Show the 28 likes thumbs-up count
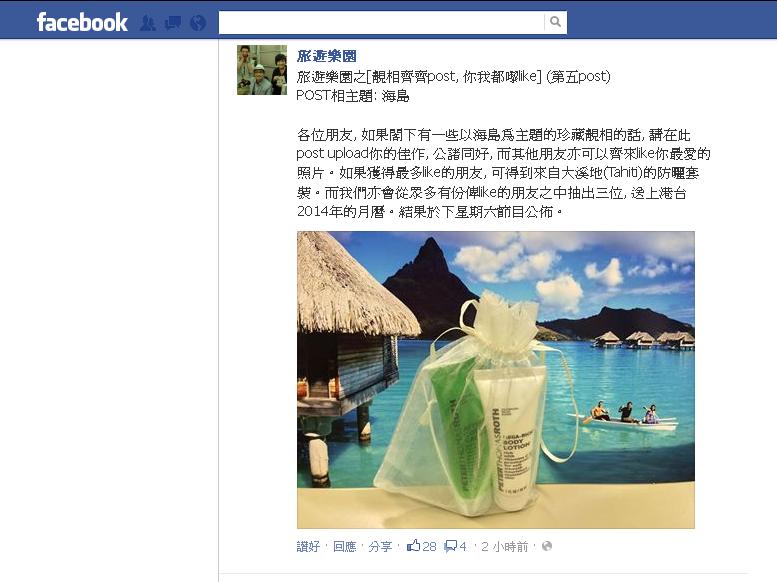The width and height of the screenshot is (777, 582). pos(421,546)
